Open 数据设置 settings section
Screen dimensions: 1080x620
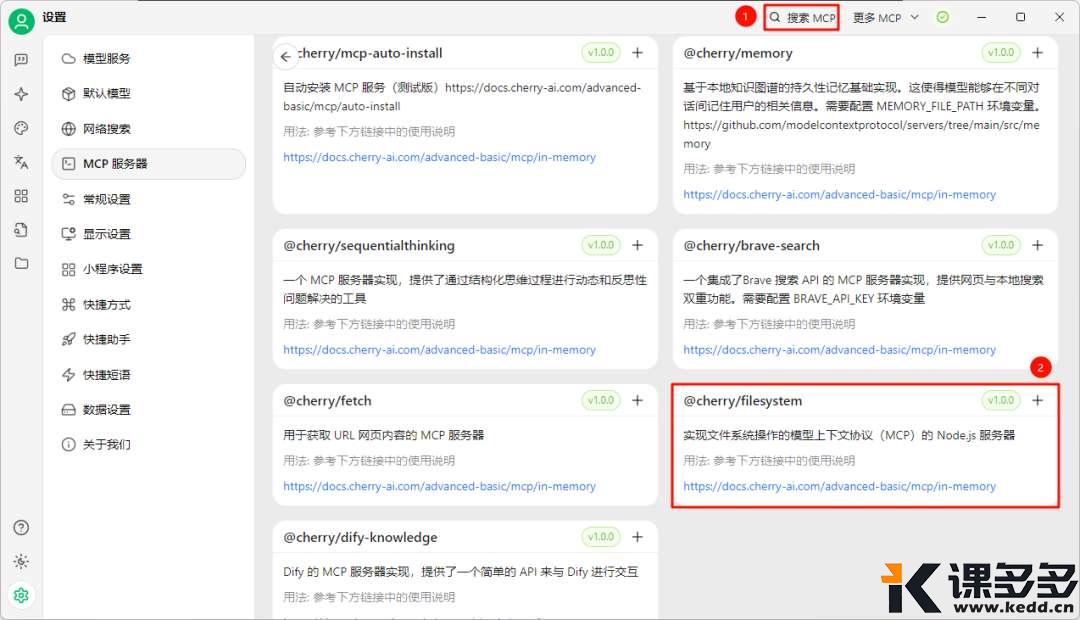(149, 410)
